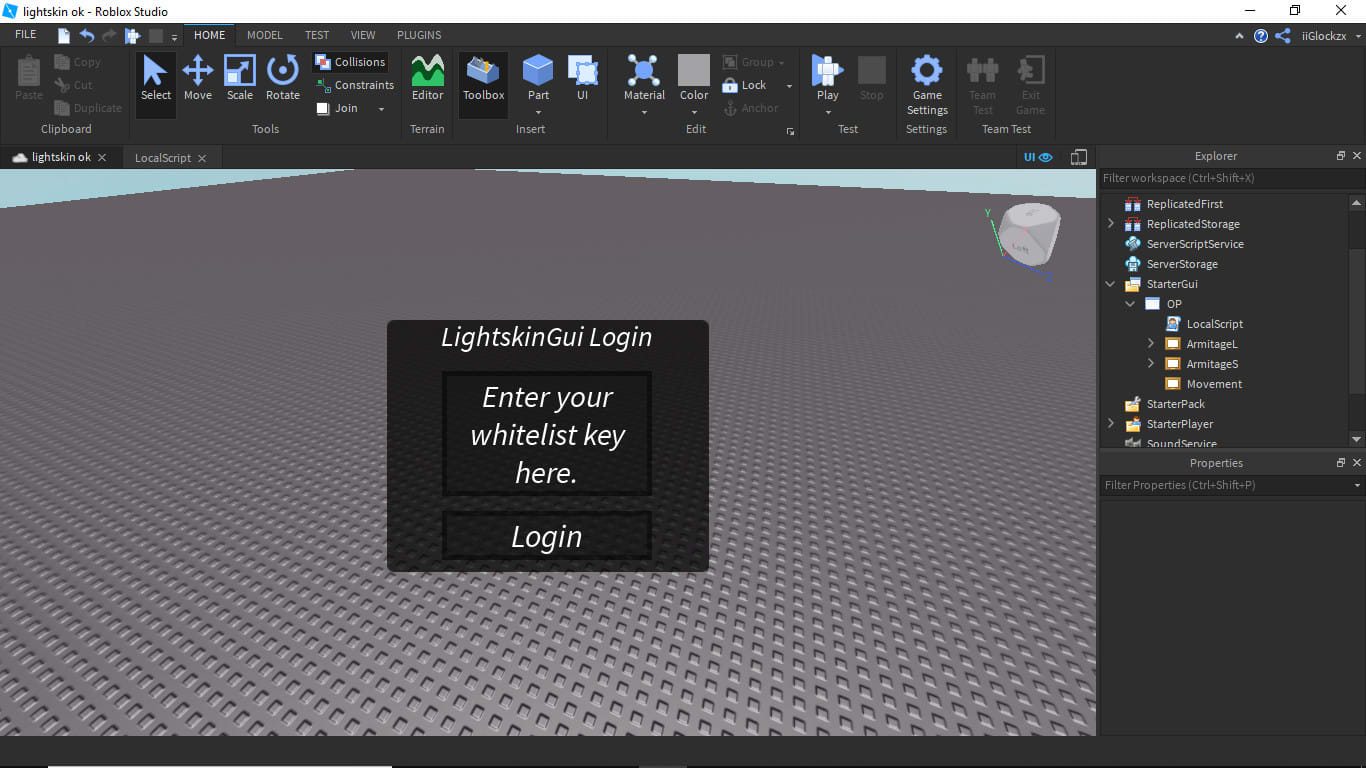
Task: Open the Edit group settings launcher
Action: click(790, 131)
